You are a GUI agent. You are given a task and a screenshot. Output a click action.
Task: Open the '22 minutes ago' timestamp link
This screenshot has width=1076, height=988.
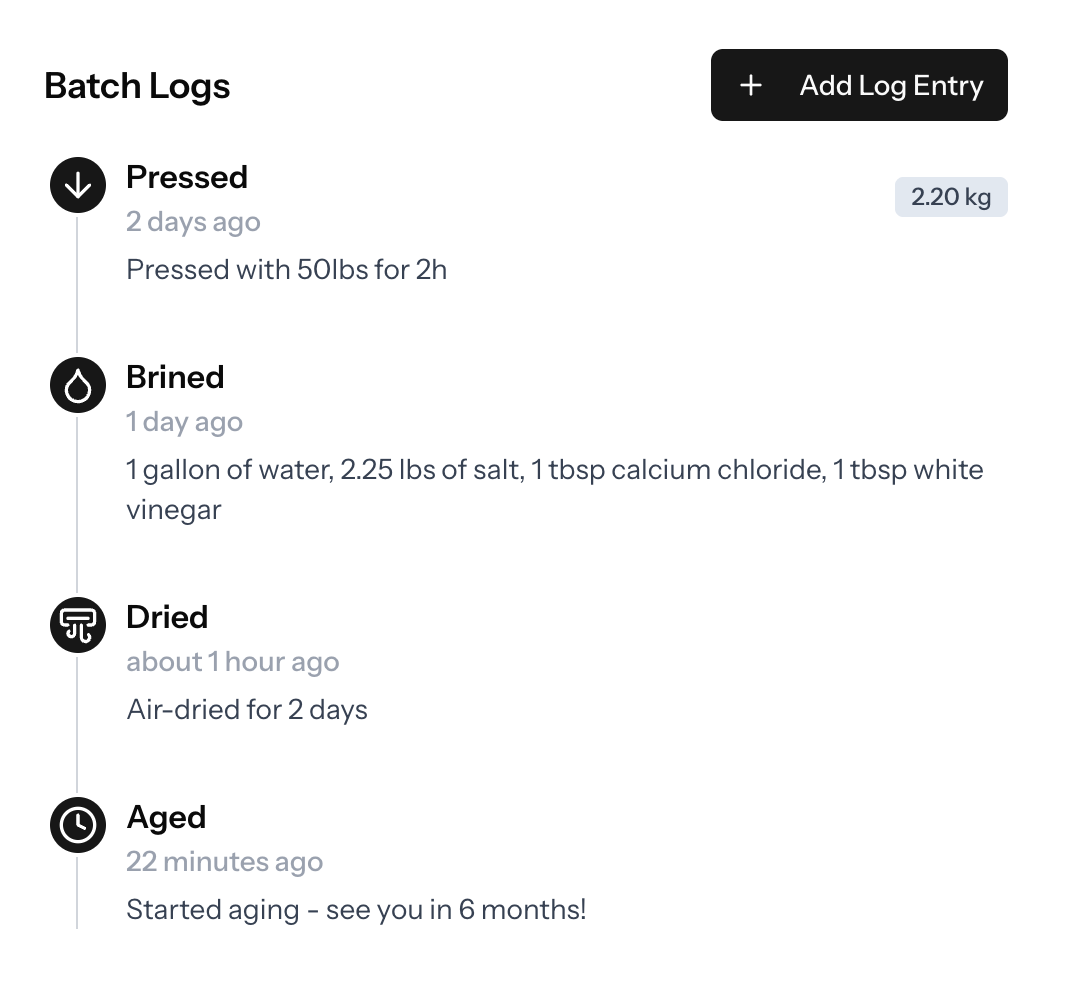(224, 861)
